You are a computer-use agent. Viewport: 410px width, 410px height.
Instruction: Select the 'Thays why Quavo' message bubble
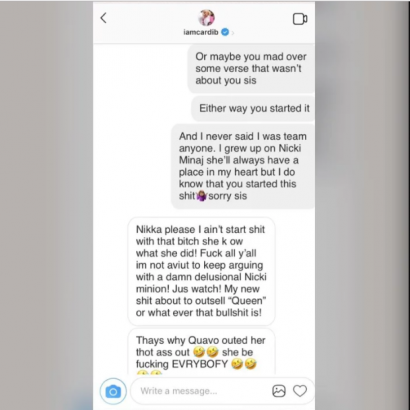[x=201, y=352]
